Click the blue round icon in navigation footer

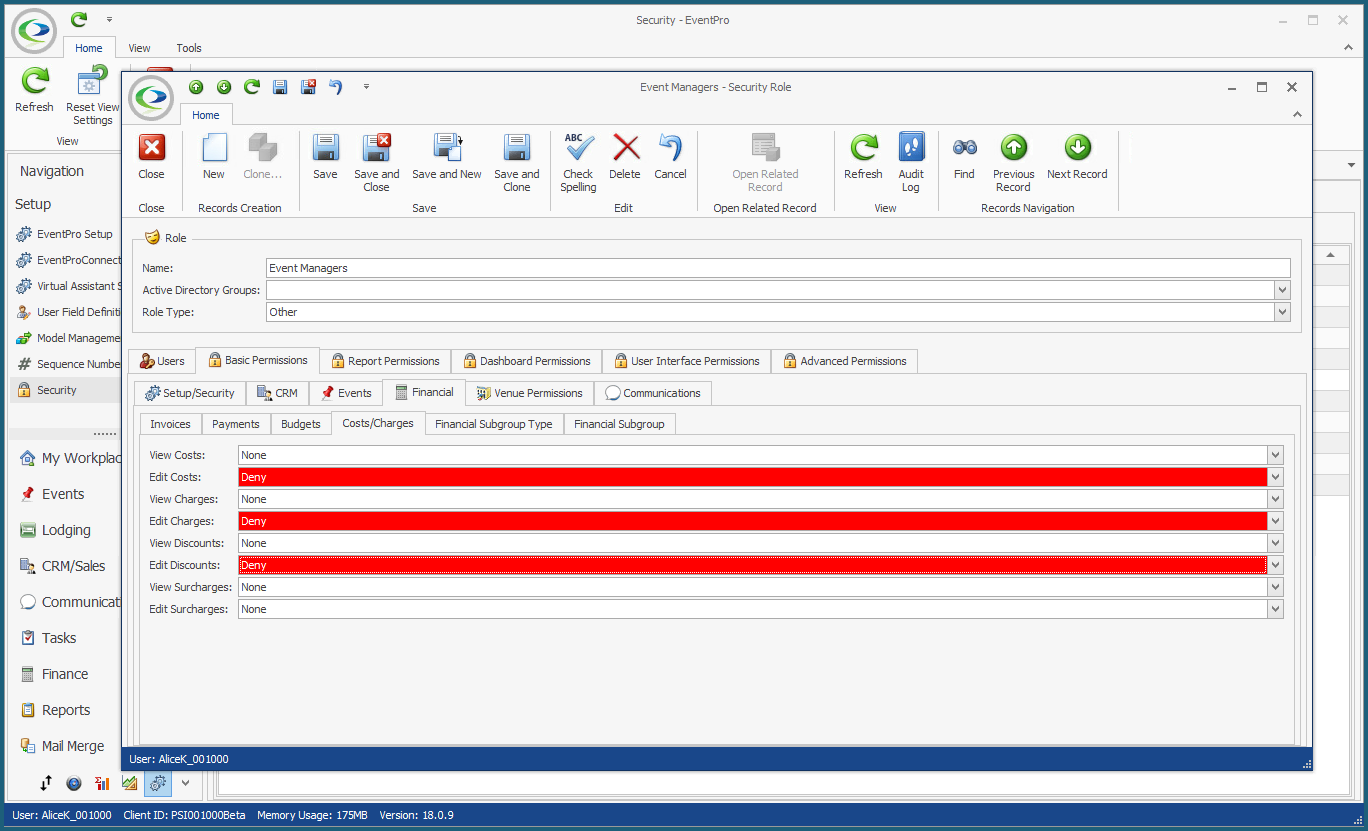74,783
